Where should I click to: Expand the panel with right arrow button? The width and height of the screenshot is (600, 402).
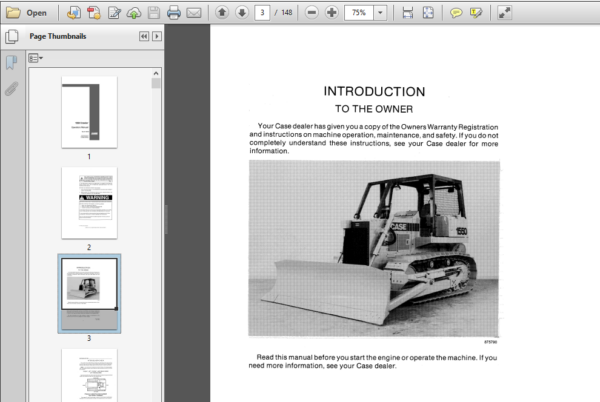pos(157,36)
